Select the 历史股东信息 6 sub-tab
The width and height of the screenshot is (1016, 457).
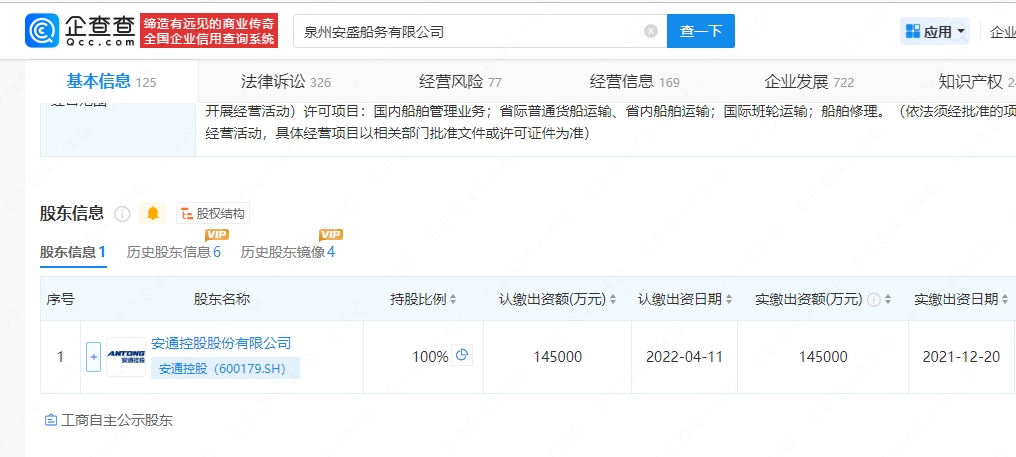point(174,252)
